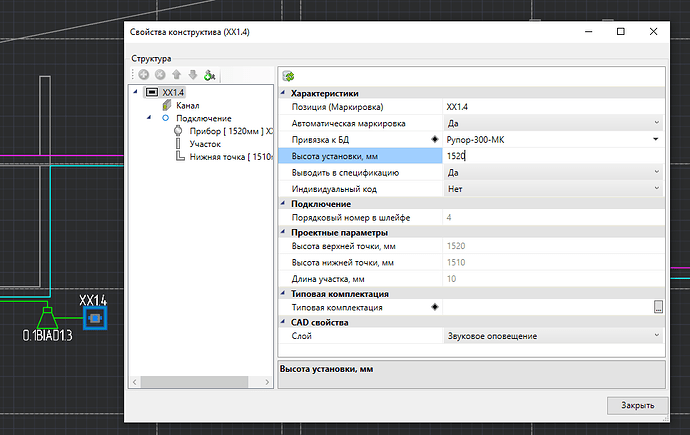Click the diamond marker beside Типовая комплектация
Viewport: 690px width, 435px height.
[x=434, y=308]
